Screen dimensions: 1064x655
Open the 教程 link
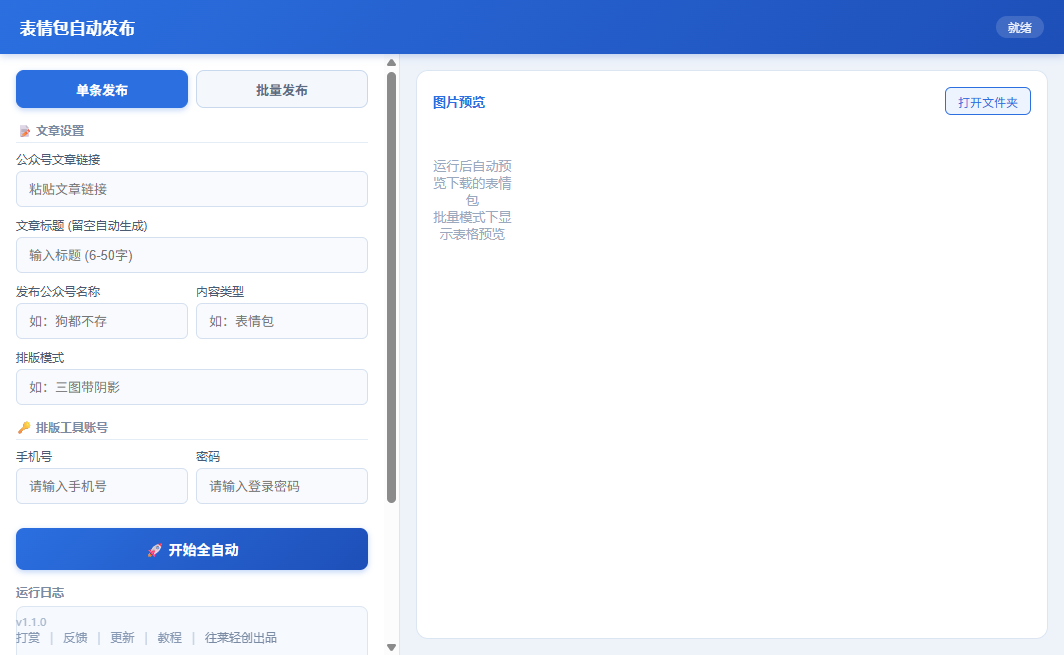click(170, 637)
